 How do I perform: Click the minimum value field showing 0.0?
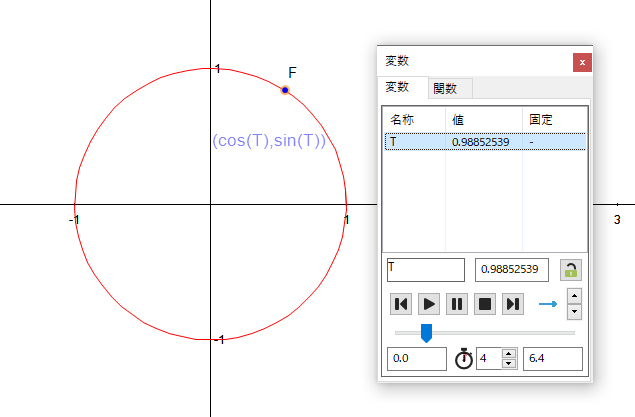(x=416, y=359)
